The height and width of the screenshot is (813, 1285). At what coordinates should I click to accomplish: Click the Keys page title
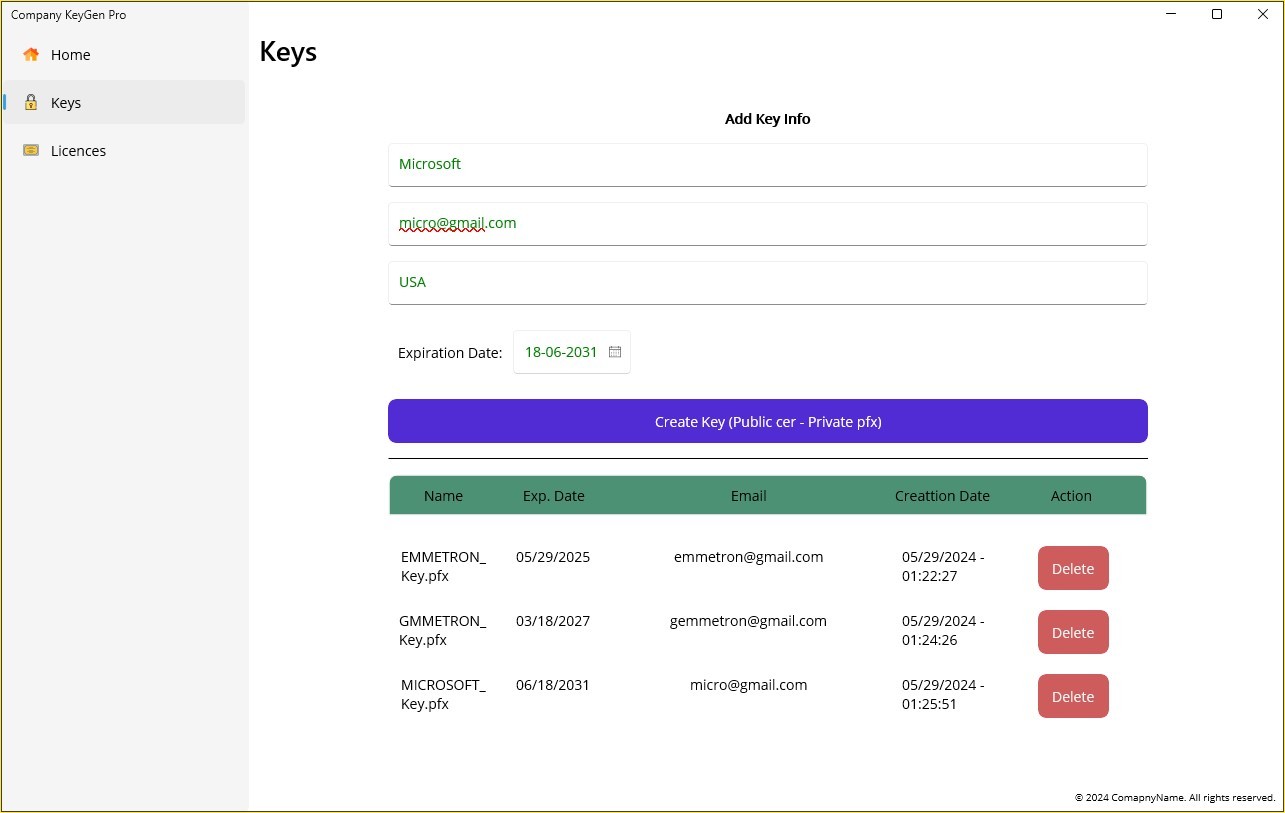[x=288, y=52]
